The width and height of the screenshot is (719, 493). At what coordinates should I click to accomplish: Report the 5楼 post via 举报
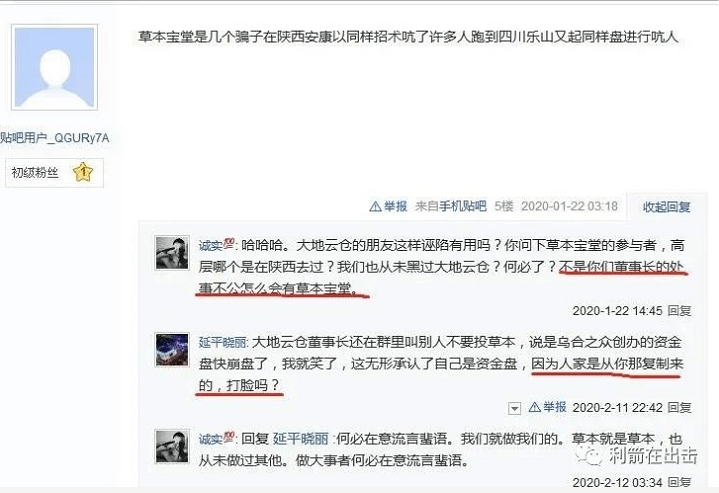coord(395,206)
